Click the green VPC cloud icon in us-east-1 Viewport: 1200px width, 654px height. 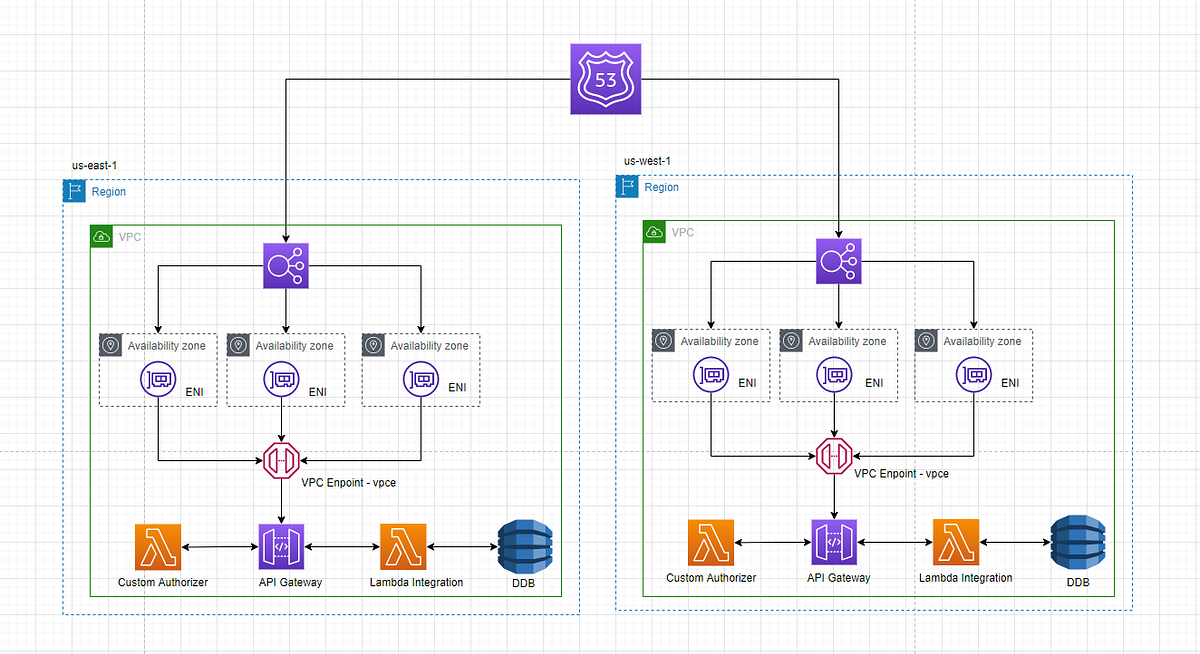click(x=101, y=236)
